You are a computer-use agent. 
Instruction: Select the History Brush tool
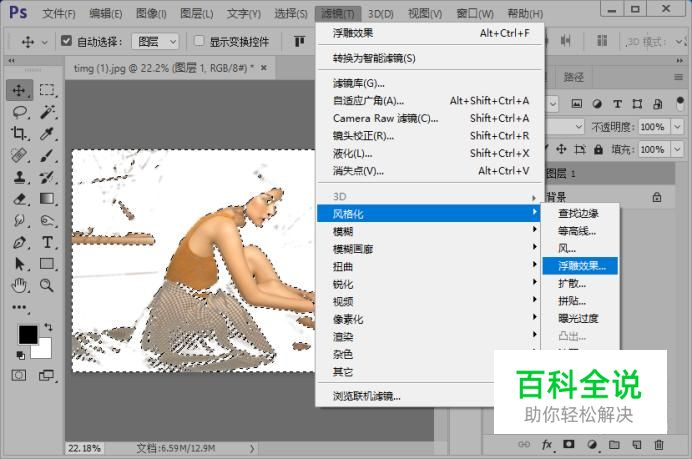tap(47, 177)
